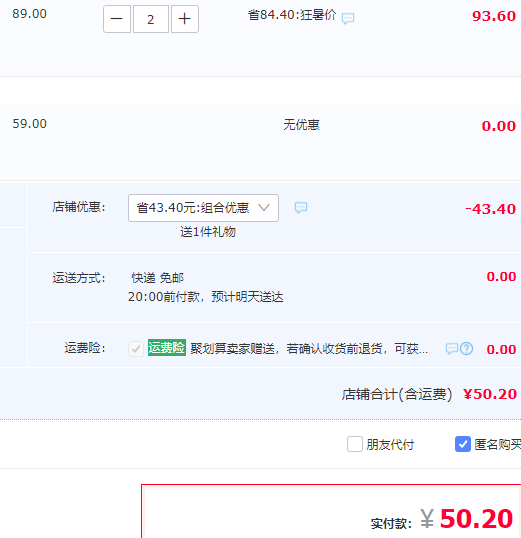The width and height of the screenshot is (521, 538).
Task: Click the 送1件礼物 gift text
Action: pyautogui.click(x=208, y=232)
